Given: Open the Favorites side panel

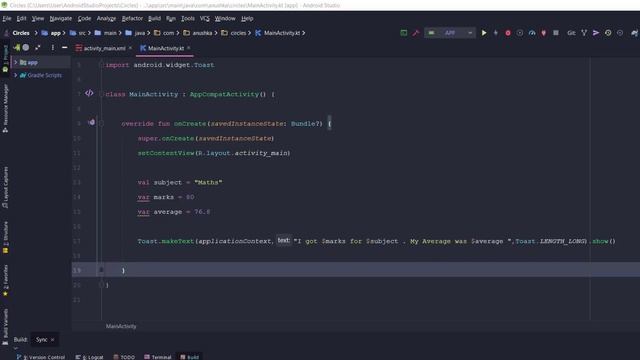Looking at the screenshot, I should pyautogui.click(x=5, y=280).
